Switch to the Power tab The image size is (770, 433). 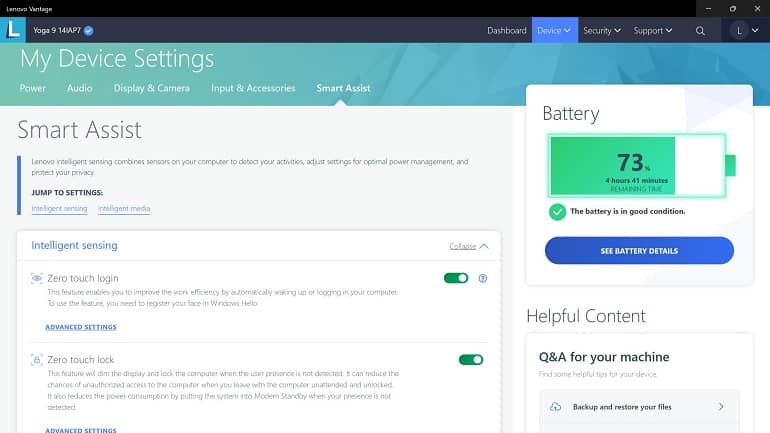pos(32,88)
